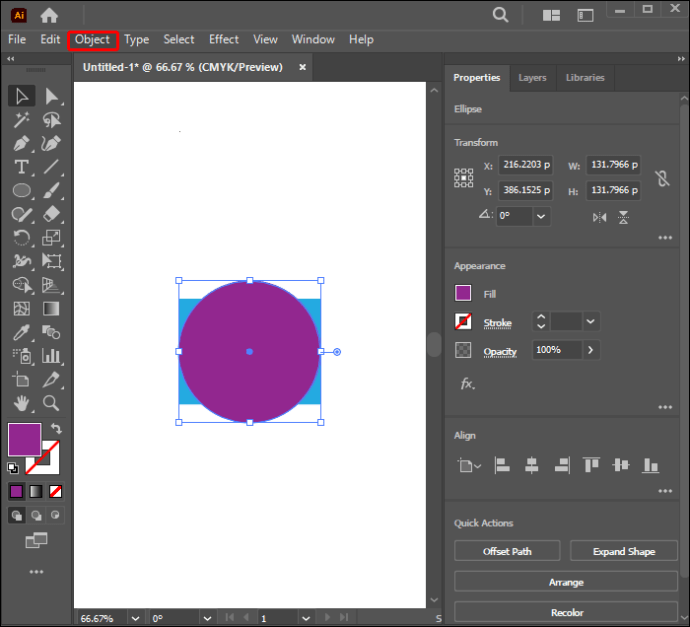
Task: Reset to default fill and stroke
Action: tap(13, 468)
